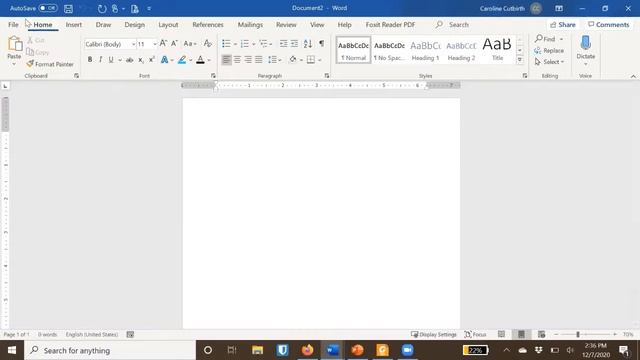This screenshot has width=640, height=360.
Task: Toggle Superscript formatting
Action: pyautogui.click(x=151, y=60)
